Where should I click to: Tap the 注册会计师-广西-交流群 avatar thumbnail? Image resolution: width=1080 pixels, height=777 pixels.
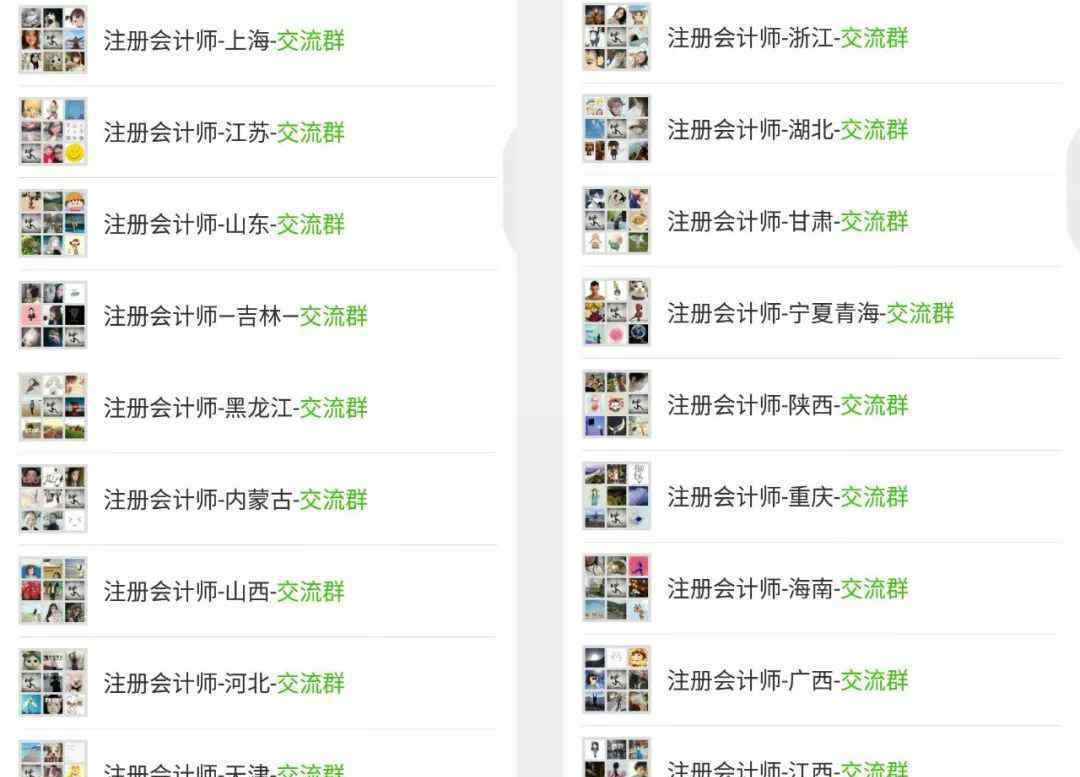[616, 679]
